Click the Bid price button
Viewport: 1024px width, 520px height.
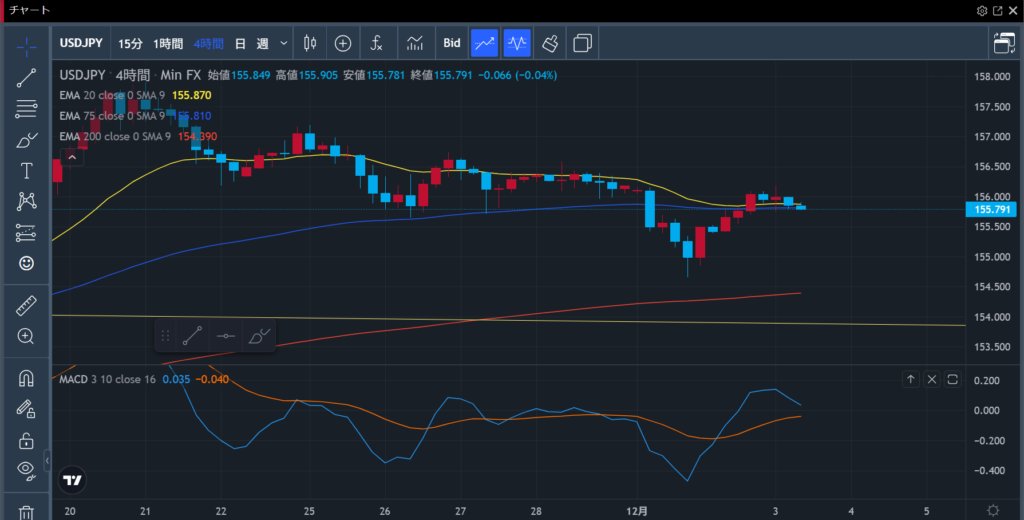coord(452,43)
